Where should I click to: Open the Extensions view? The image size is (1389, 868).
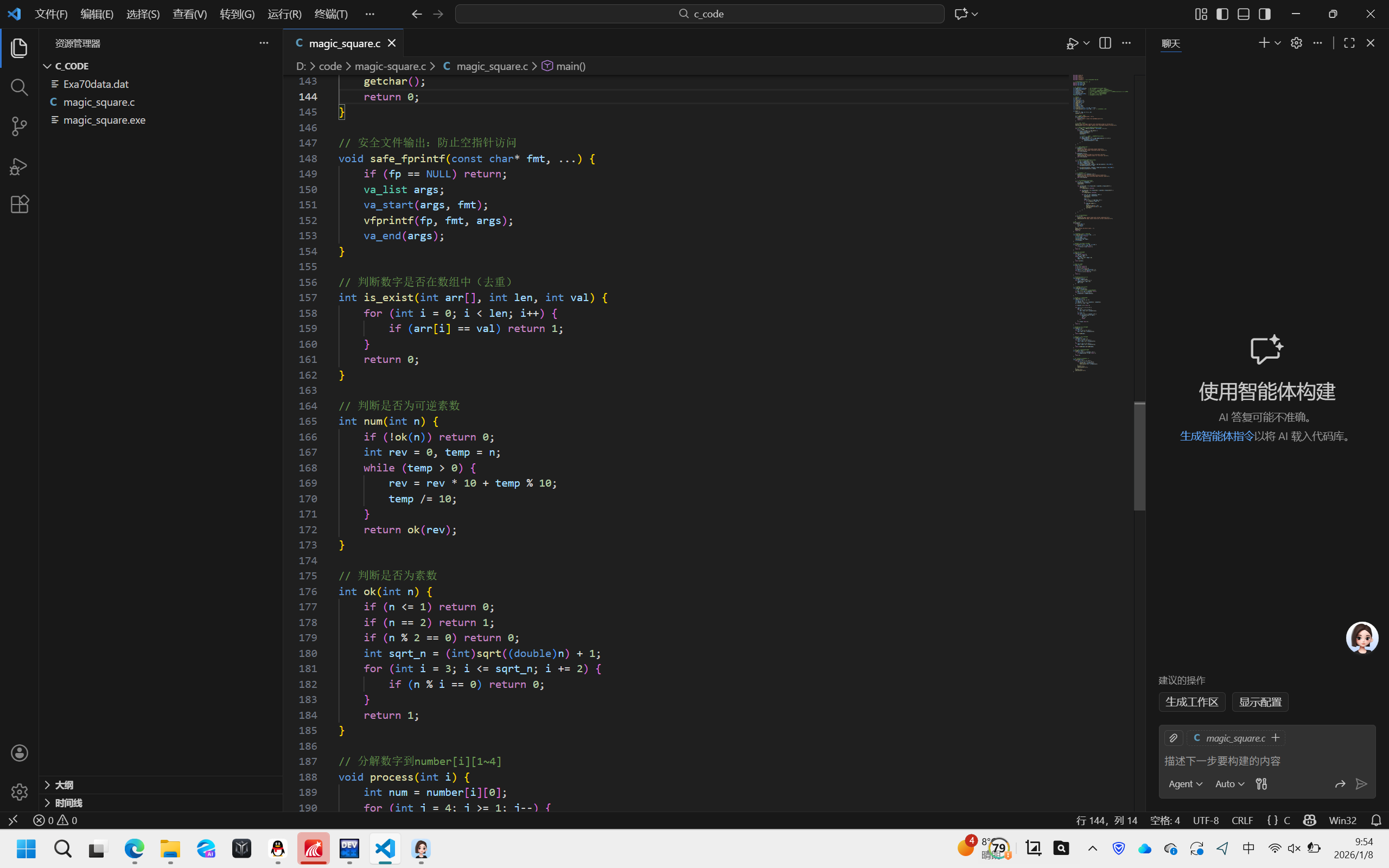coord(19,205)
